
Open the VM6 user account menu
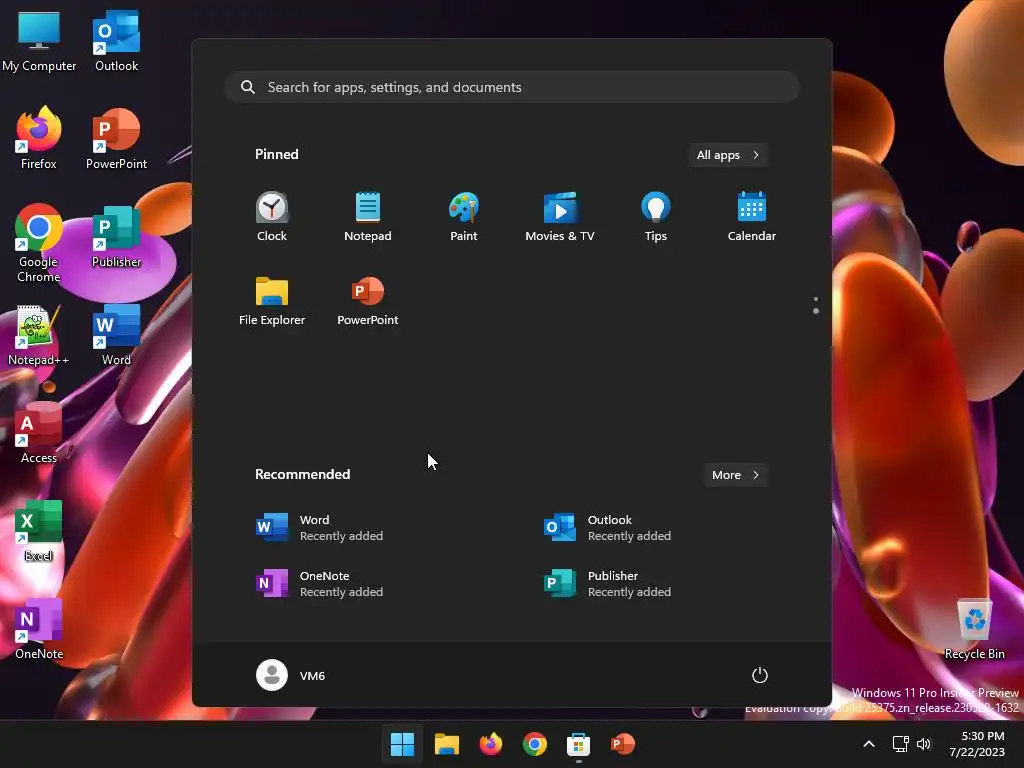tap(291, 675)
